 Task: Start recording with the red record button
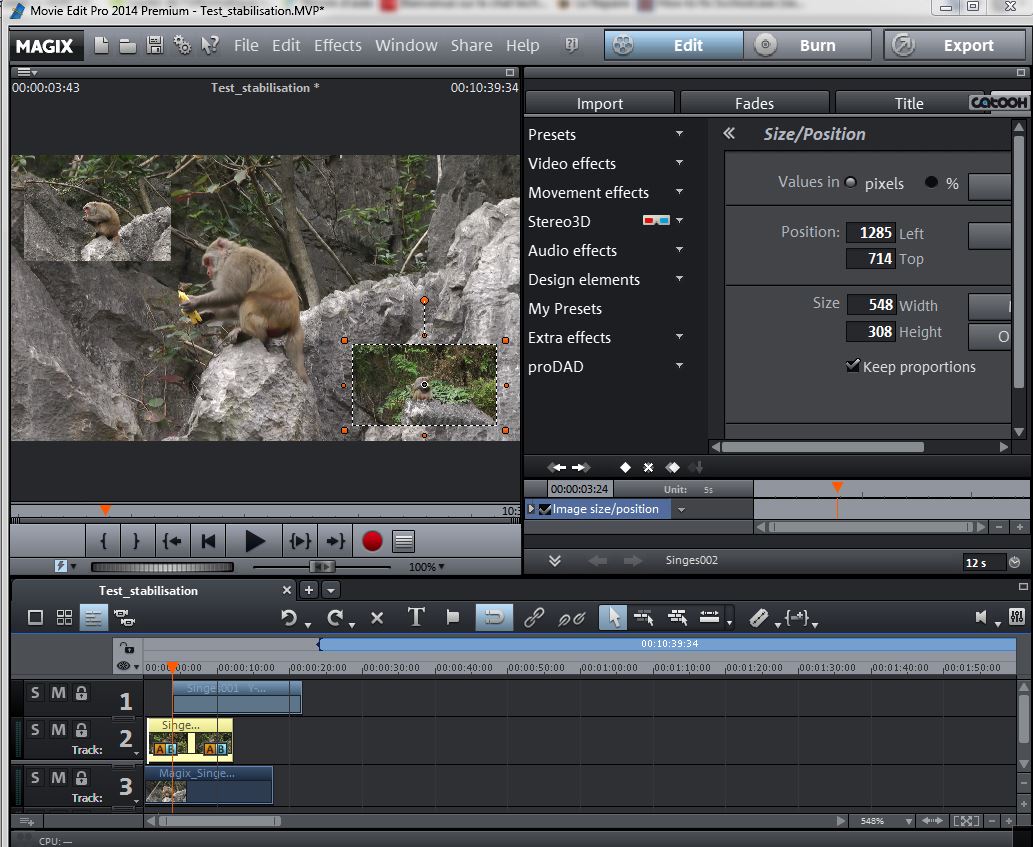(372, 541)
